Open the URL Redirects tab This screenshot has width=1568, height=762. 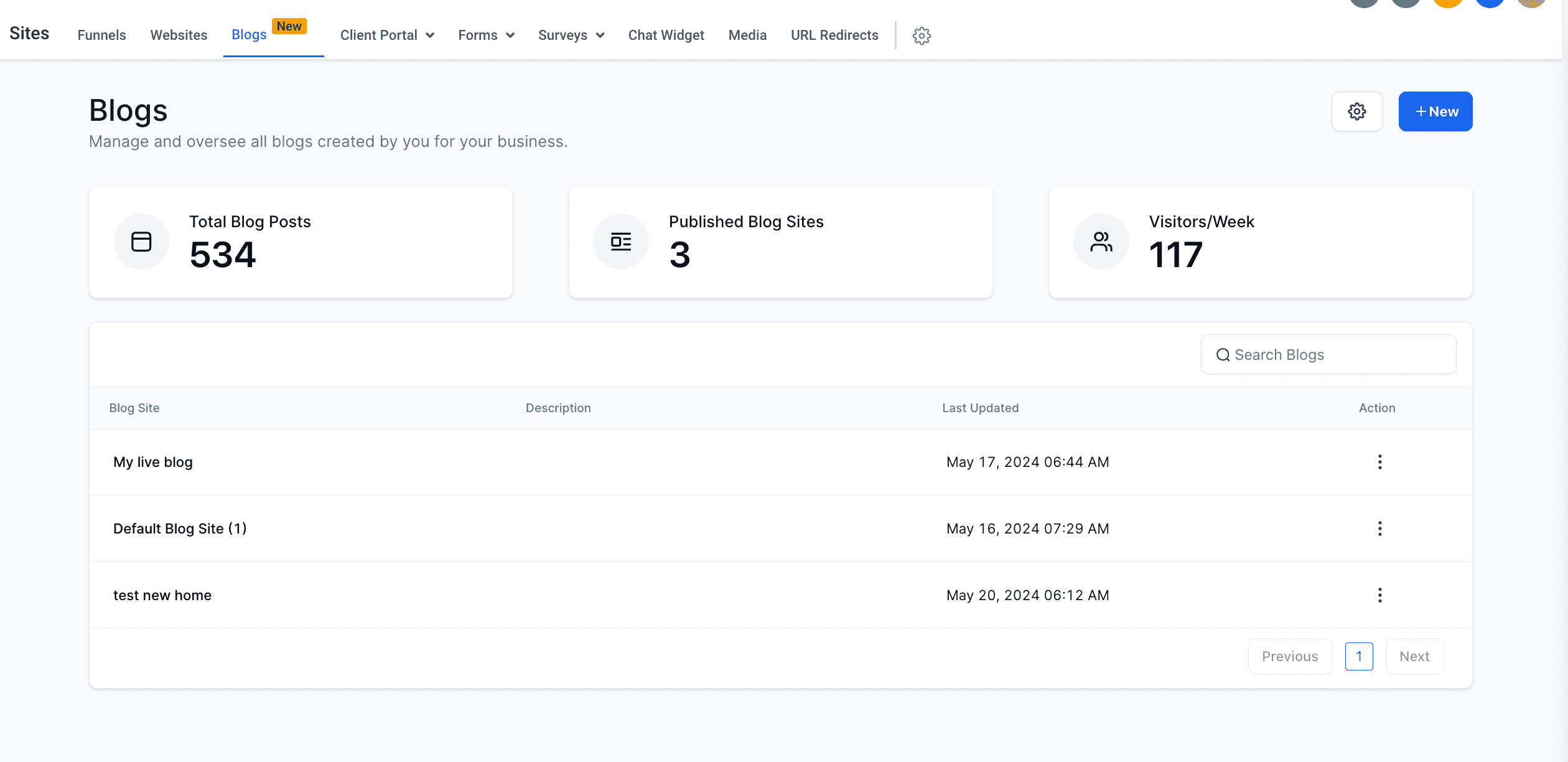(834, 35)
